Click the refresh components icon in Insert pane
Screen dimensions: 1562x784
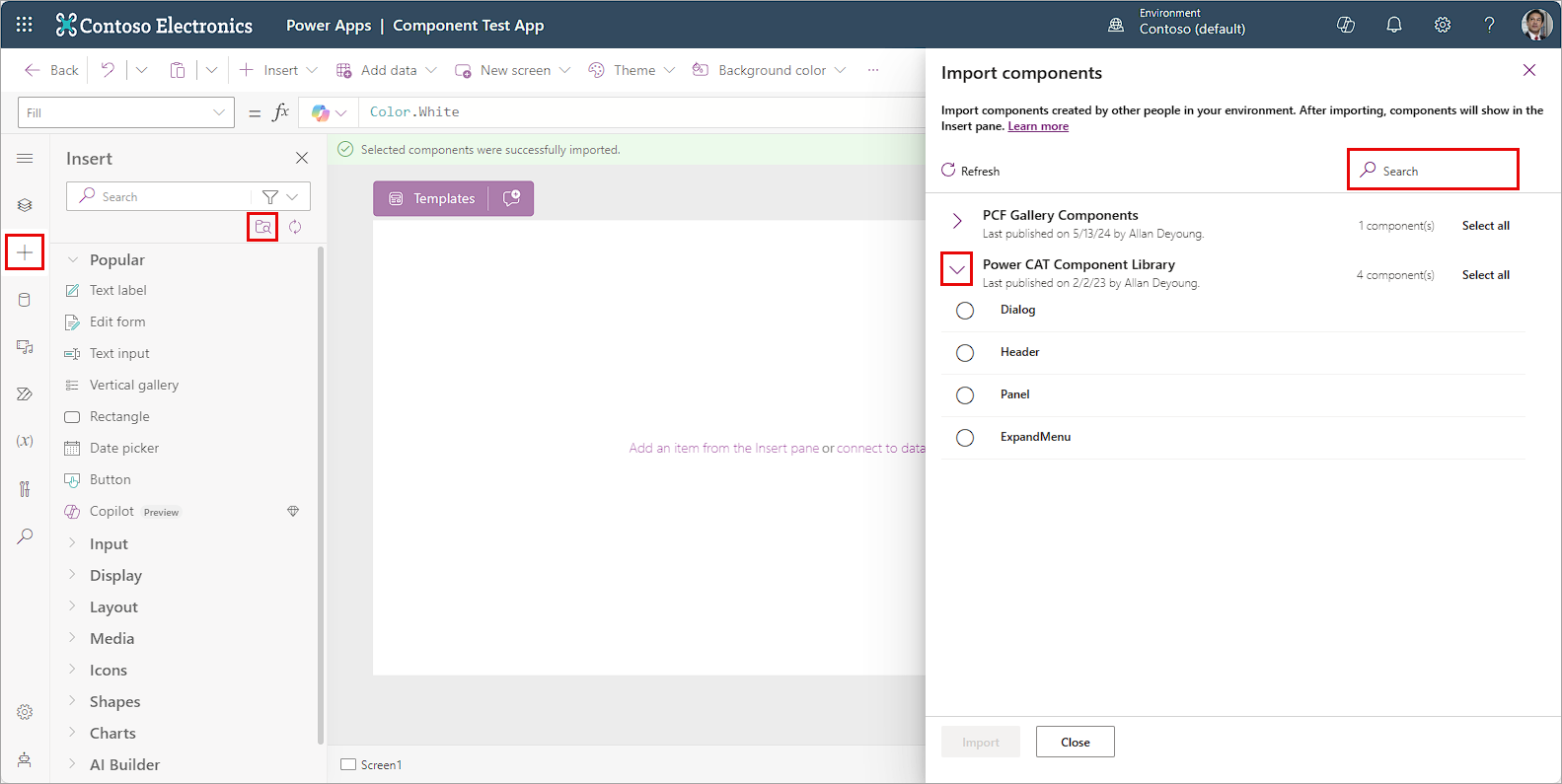(295, 227)
